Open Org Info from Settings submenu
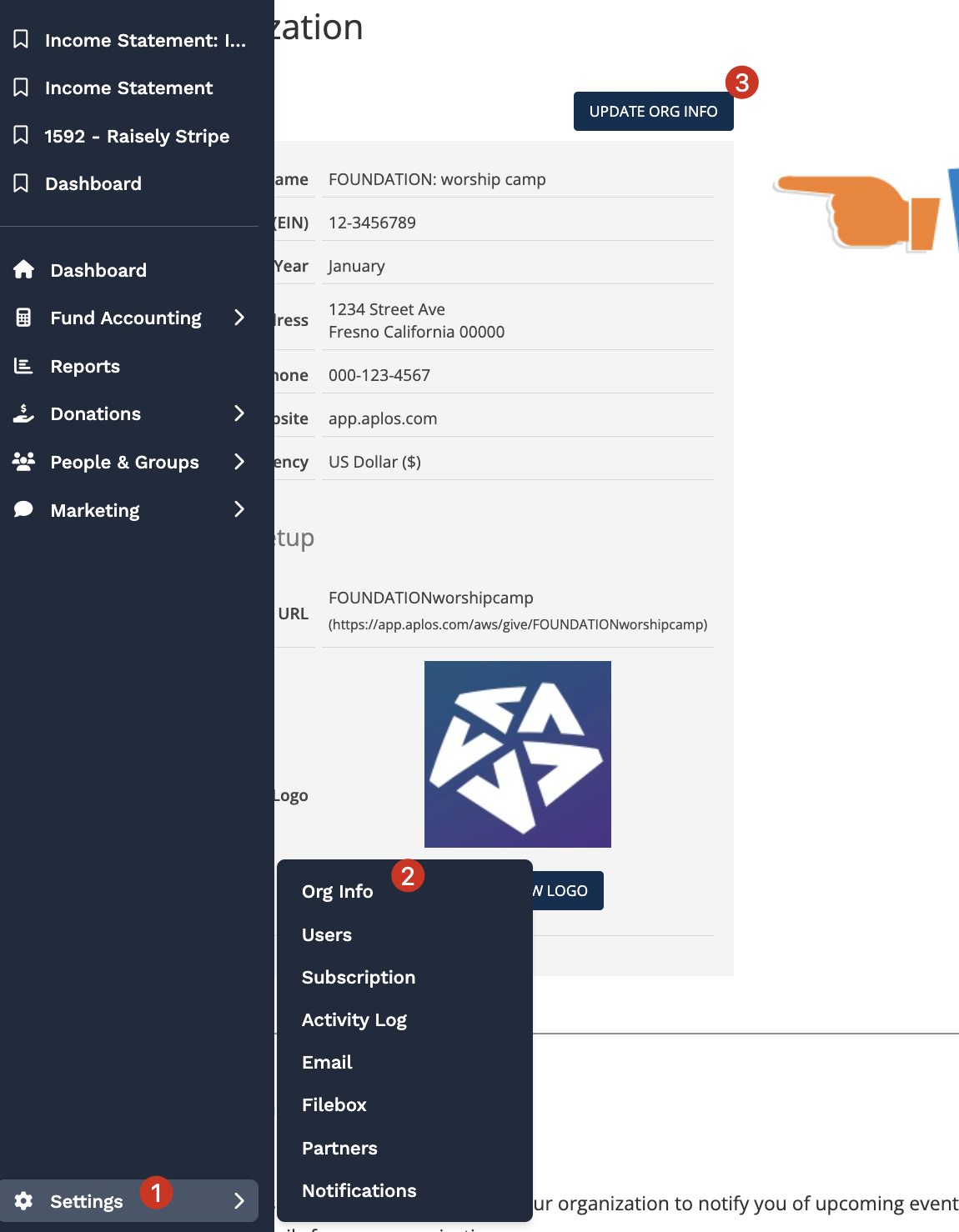959x1232 pixels. pyautogui.click(x=337, y=891)
